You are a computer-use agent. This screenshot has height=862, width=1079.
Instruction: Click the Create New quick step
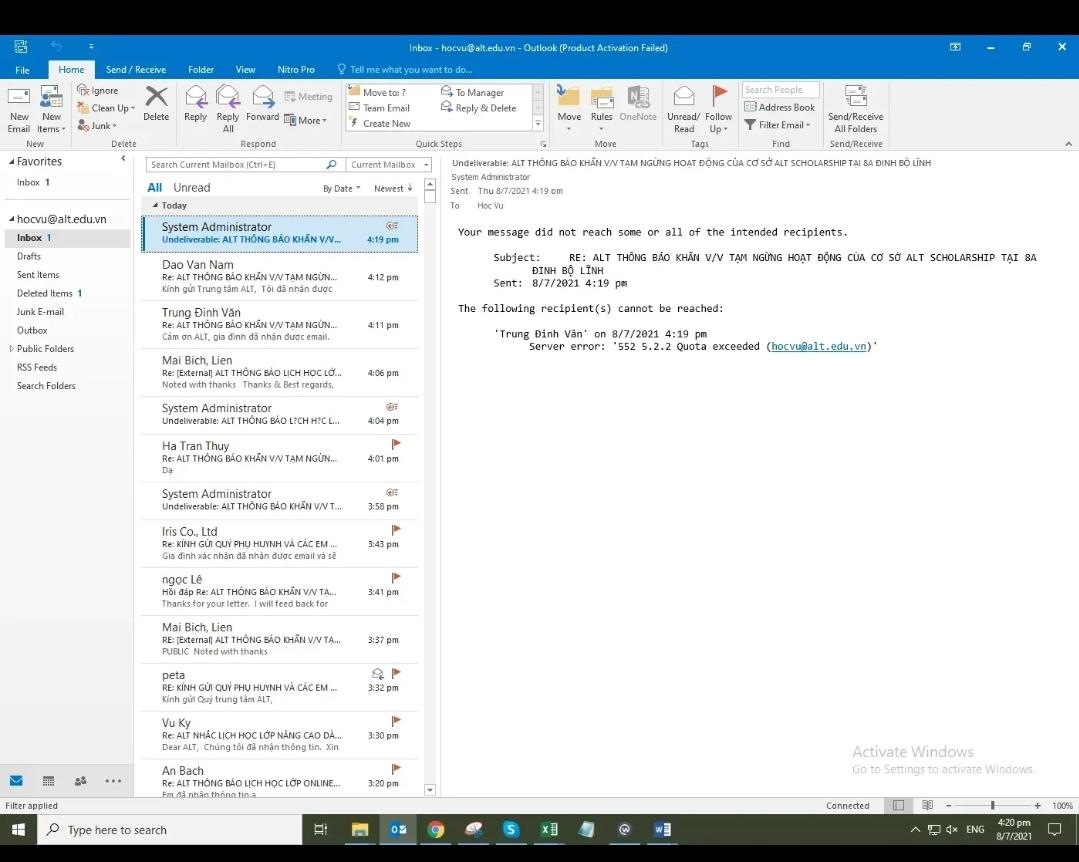coord(380,124)
